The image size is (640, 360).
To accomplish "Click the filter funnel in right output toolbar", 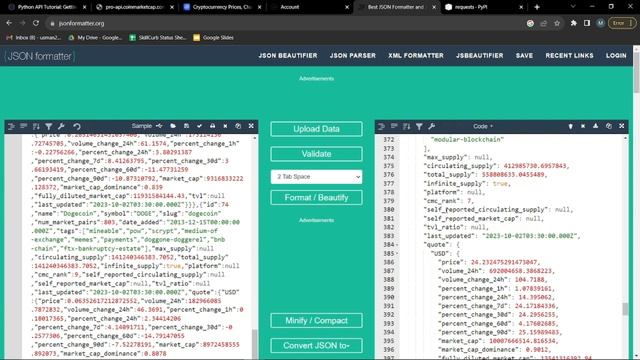I will tap(419, 127).
